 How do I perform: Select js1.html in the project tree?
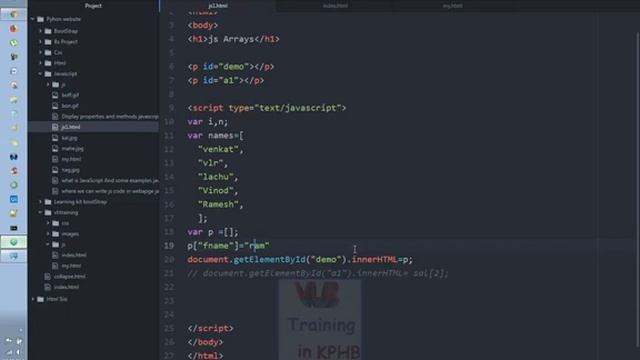[71, 127]
